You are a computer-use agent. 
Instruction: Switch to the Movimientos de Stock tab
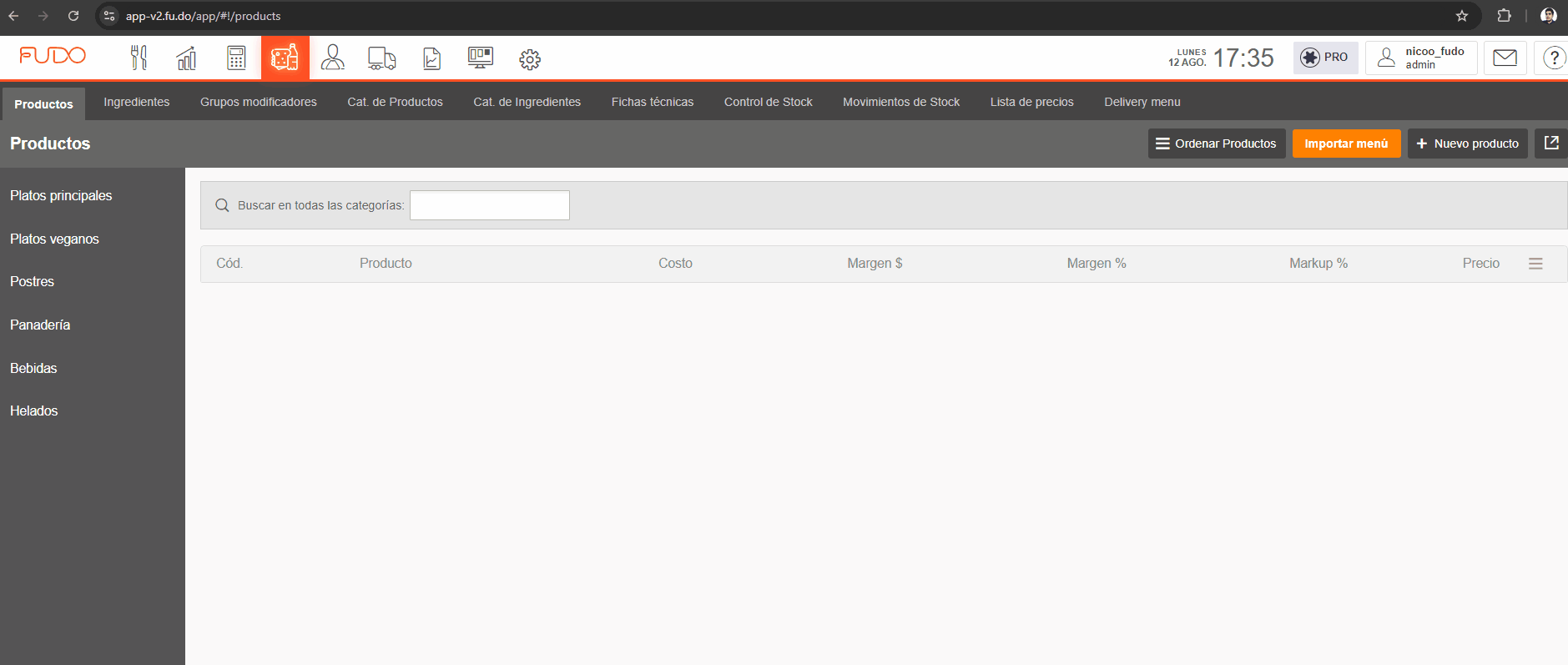901,102
